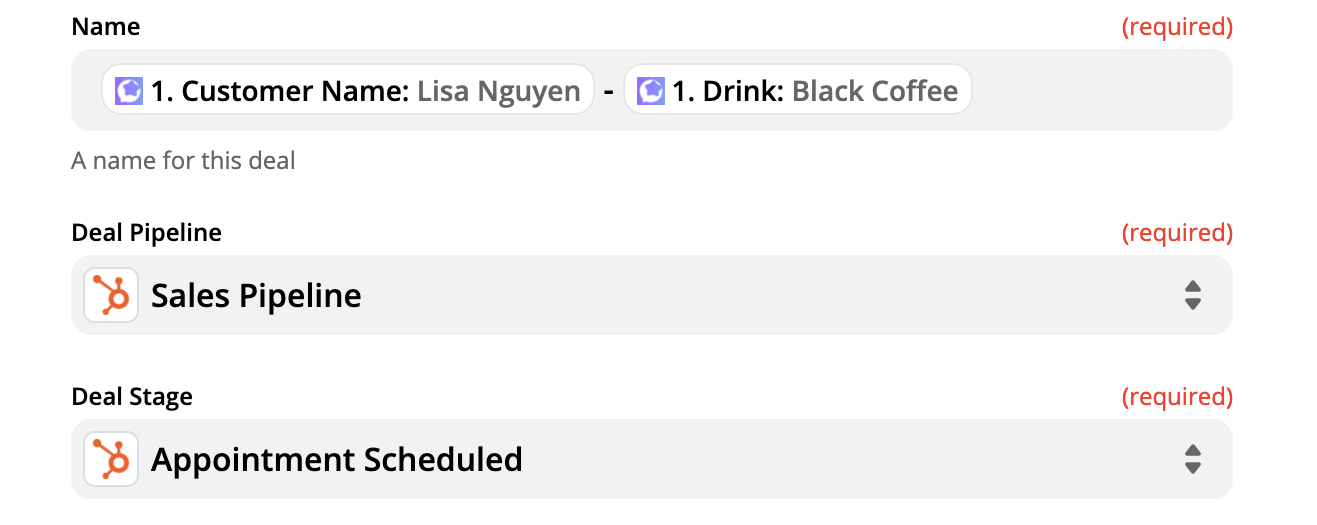Click the Deal Pipeline field label
The width and height of the screenshot is (1317, 525).
click(147, 233)
